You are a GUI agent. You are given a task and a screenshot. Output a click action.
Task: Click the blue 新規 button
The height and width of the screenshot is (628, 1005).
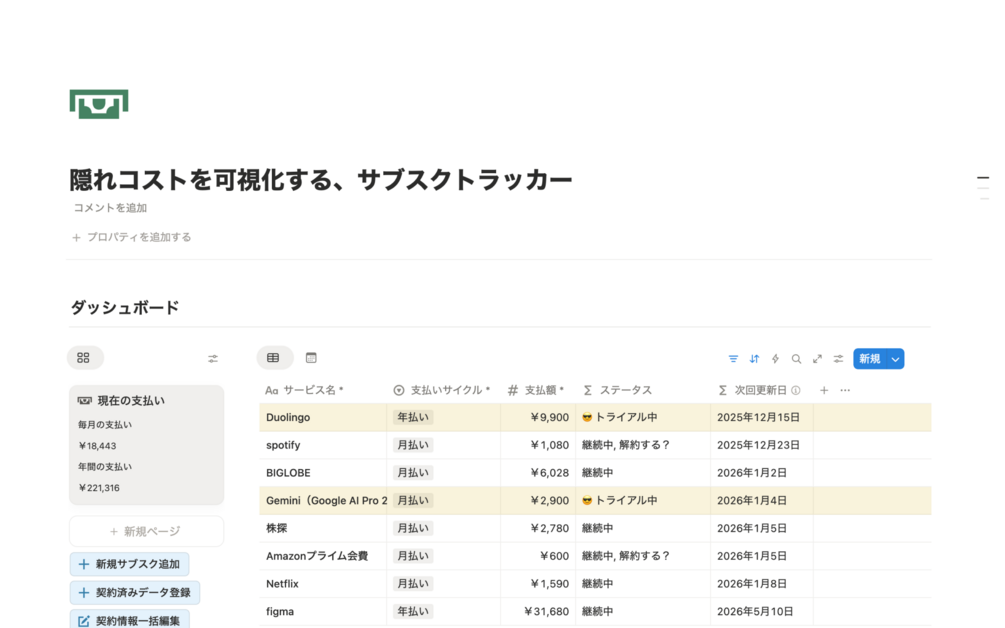click(870, 359)
